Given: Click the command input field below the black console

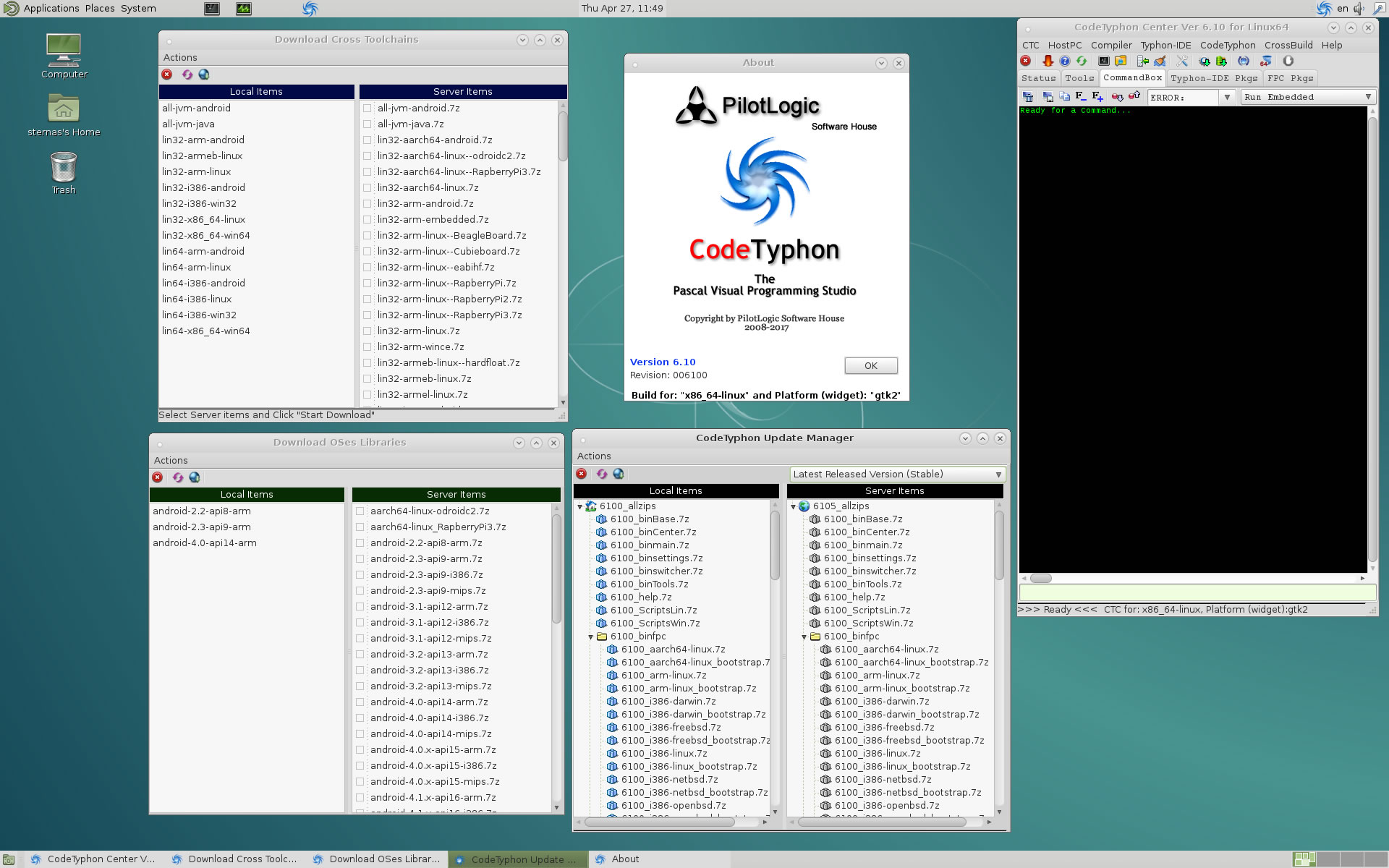Looking at the screenshot, I should tap(1197, 592).
